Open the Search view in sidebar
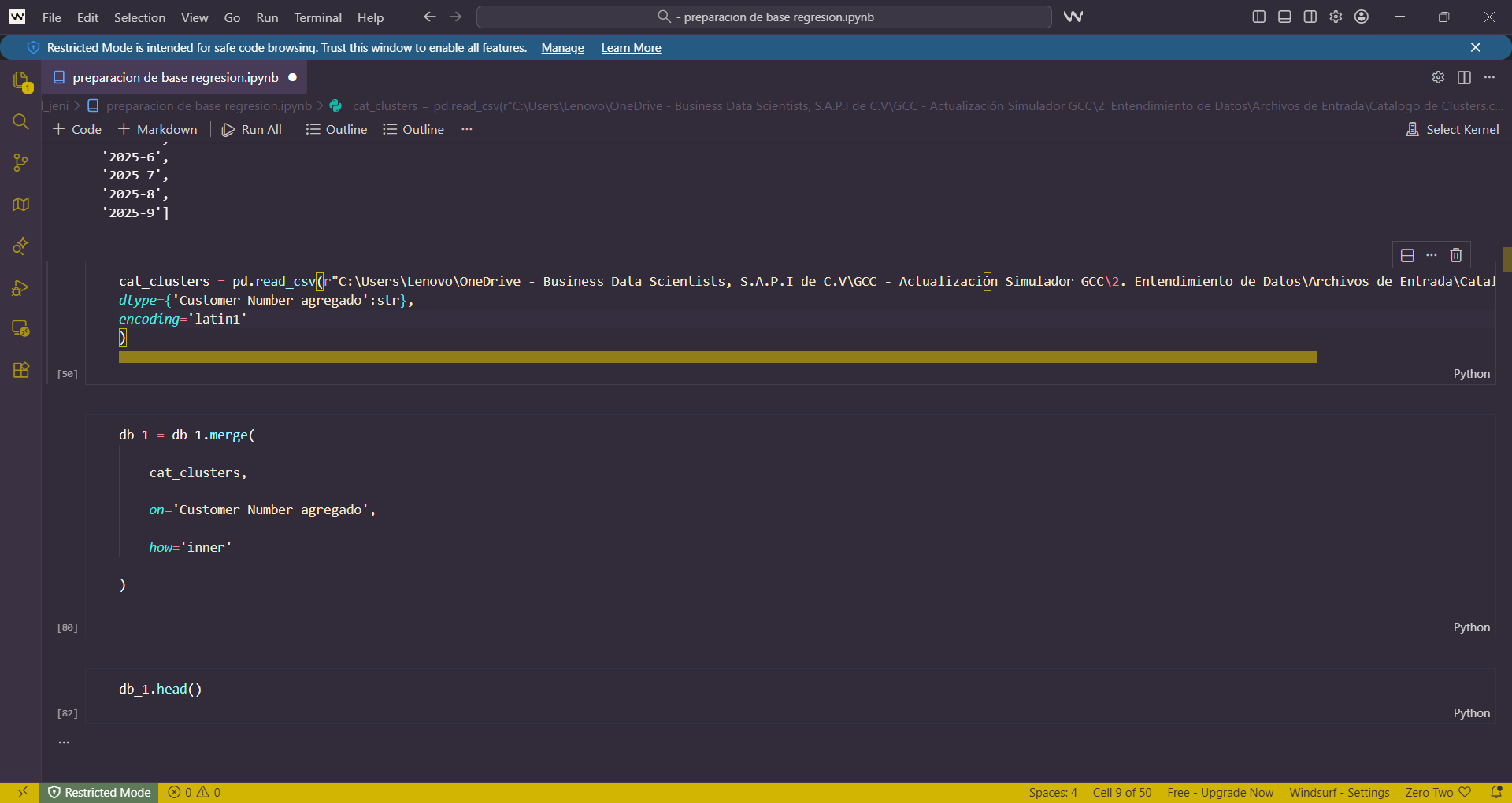The width and height of the screenshot is (1512, 803). [21, 122]
